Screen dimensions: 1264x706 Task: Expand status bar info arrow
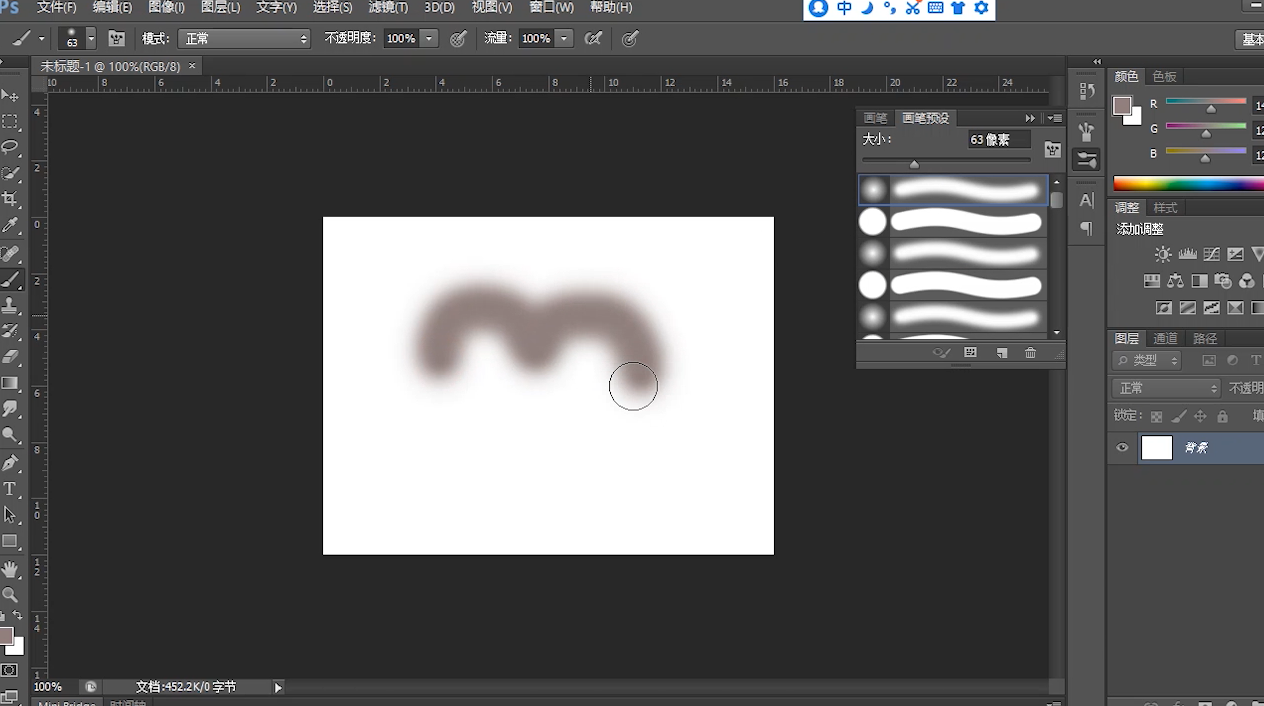[278, 687]
